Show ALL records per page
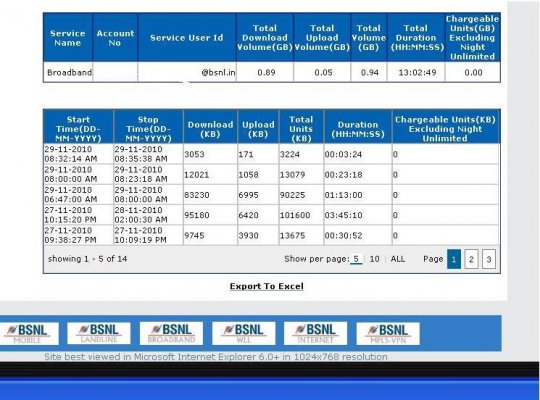This screenshot has width=540, height=400. click(398, 259)
